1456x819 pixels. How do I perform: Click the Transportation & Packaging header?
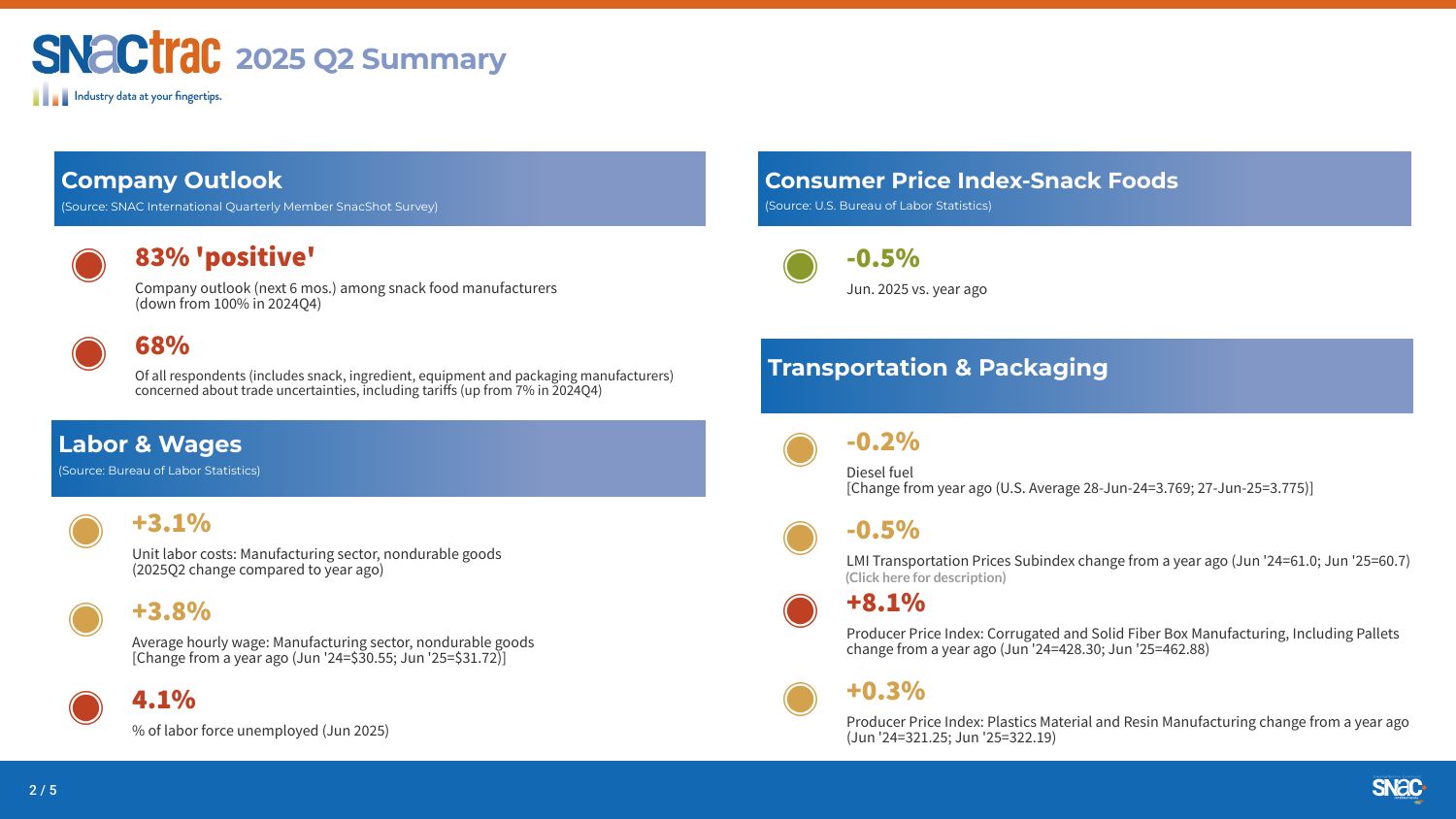coord(1087,376)
